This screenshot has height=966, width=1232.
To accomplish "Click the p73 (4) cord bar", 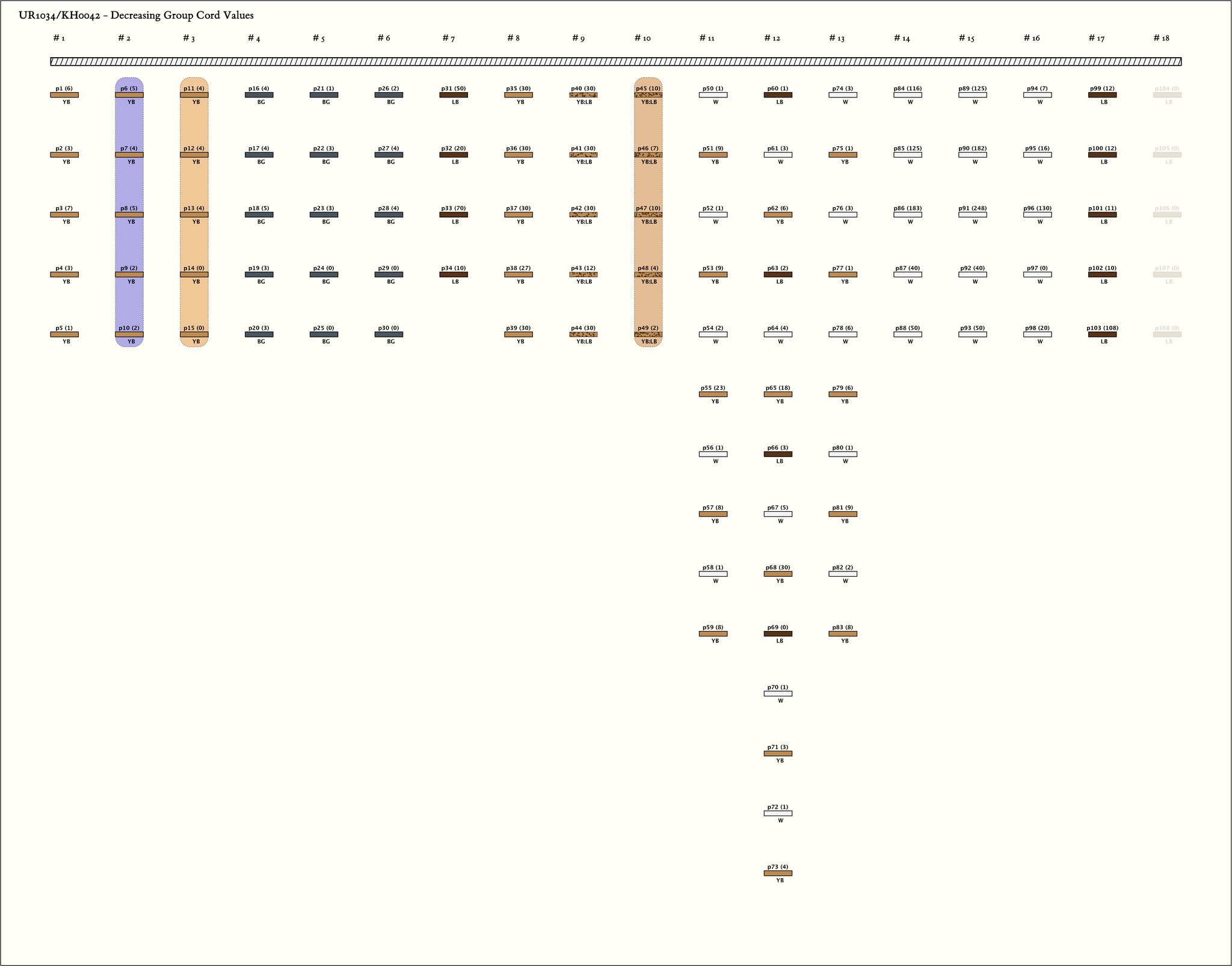I will tap(778, 873).
